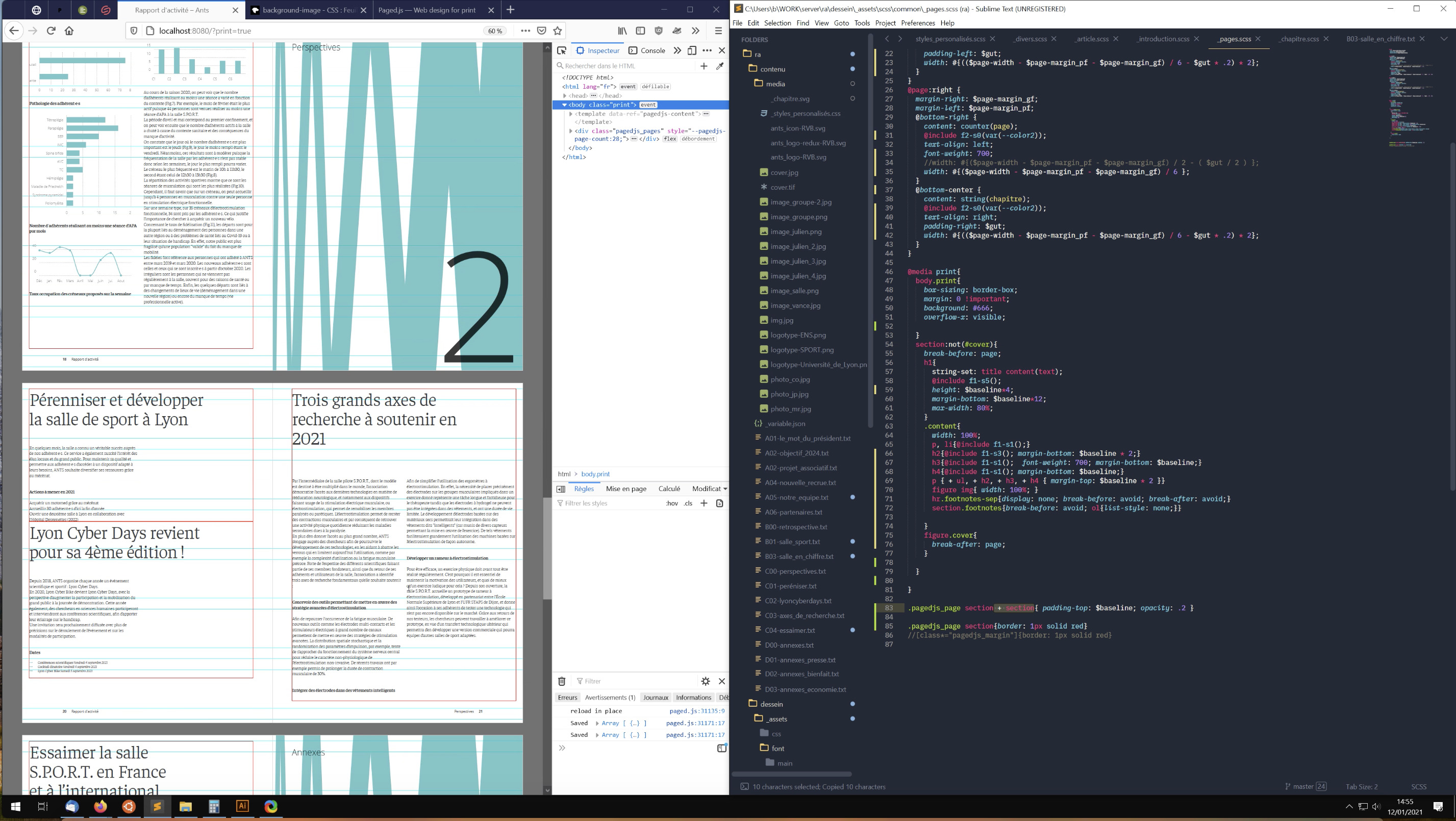Image resolution: width=1456 pixels, height=821 pixels.
Task: Toggle .cls class list panel
Action: [688, 503]
